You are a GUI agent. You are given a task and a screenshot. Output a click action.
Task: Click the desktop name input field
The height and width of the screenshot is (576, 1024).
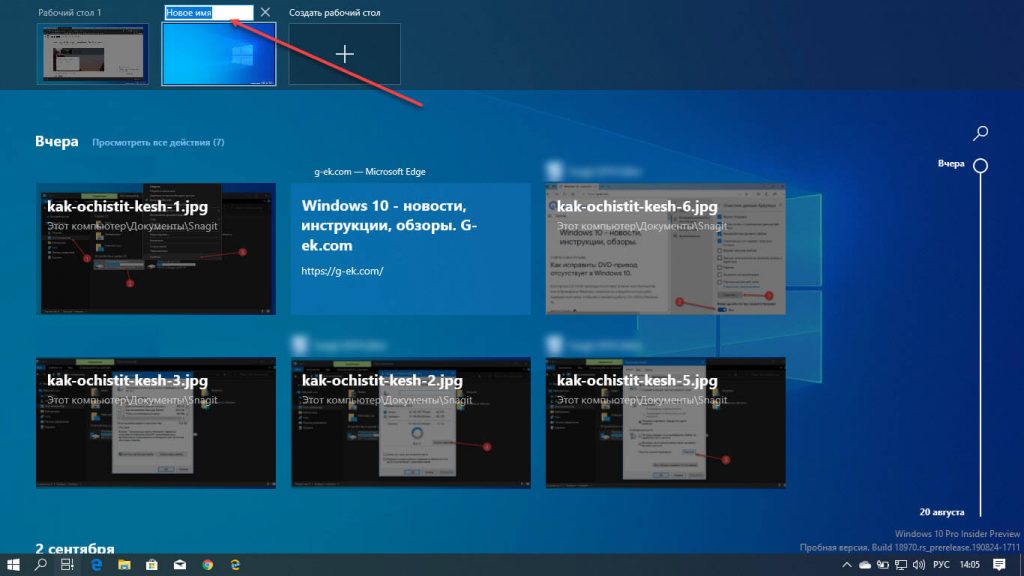click(208, 12)
